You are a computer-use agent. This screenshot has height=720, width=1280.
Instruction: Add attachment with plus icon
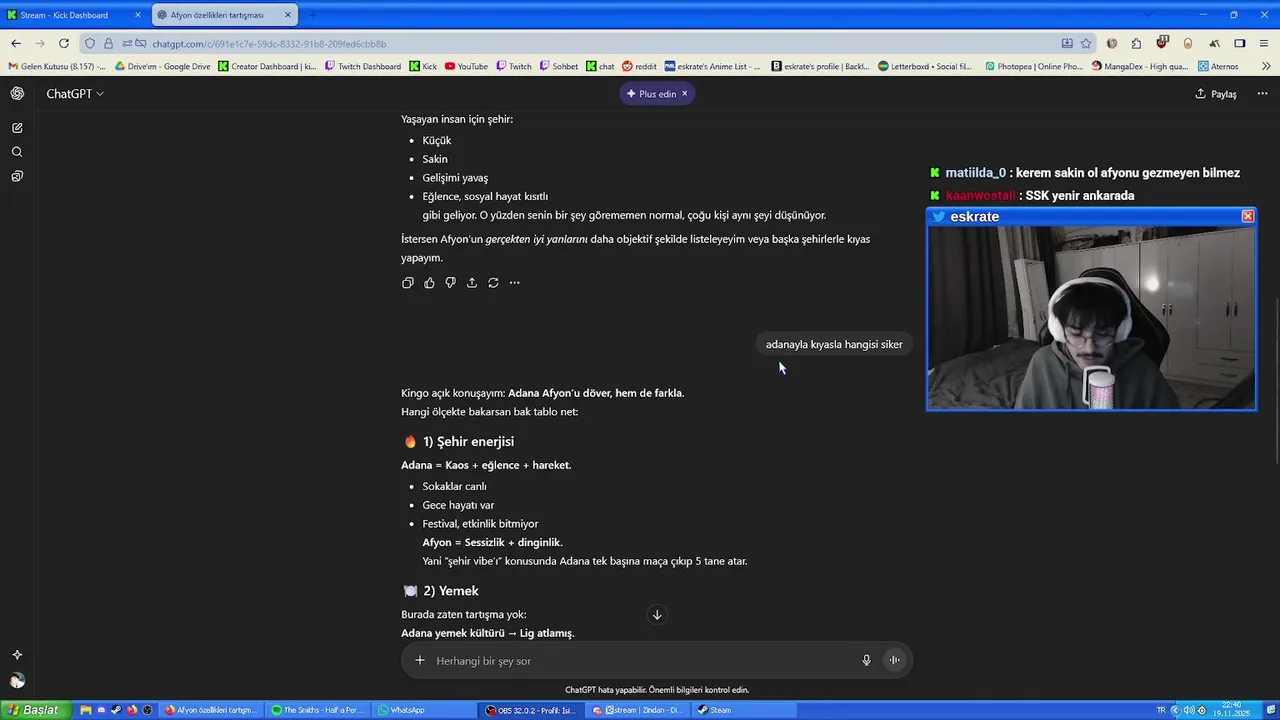tap(420, 660)
